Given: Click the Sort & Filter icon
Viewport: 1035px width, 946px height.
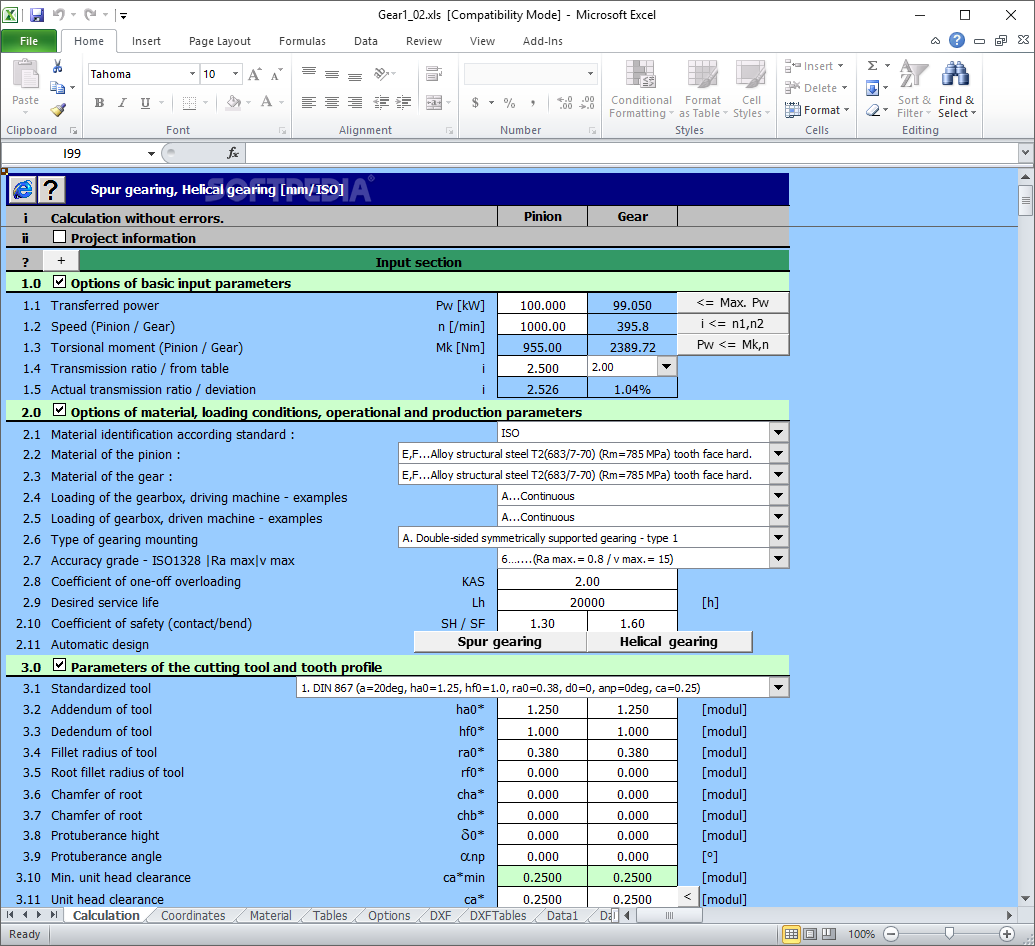Looking at the screenshot, I should (x=914, y=88).
